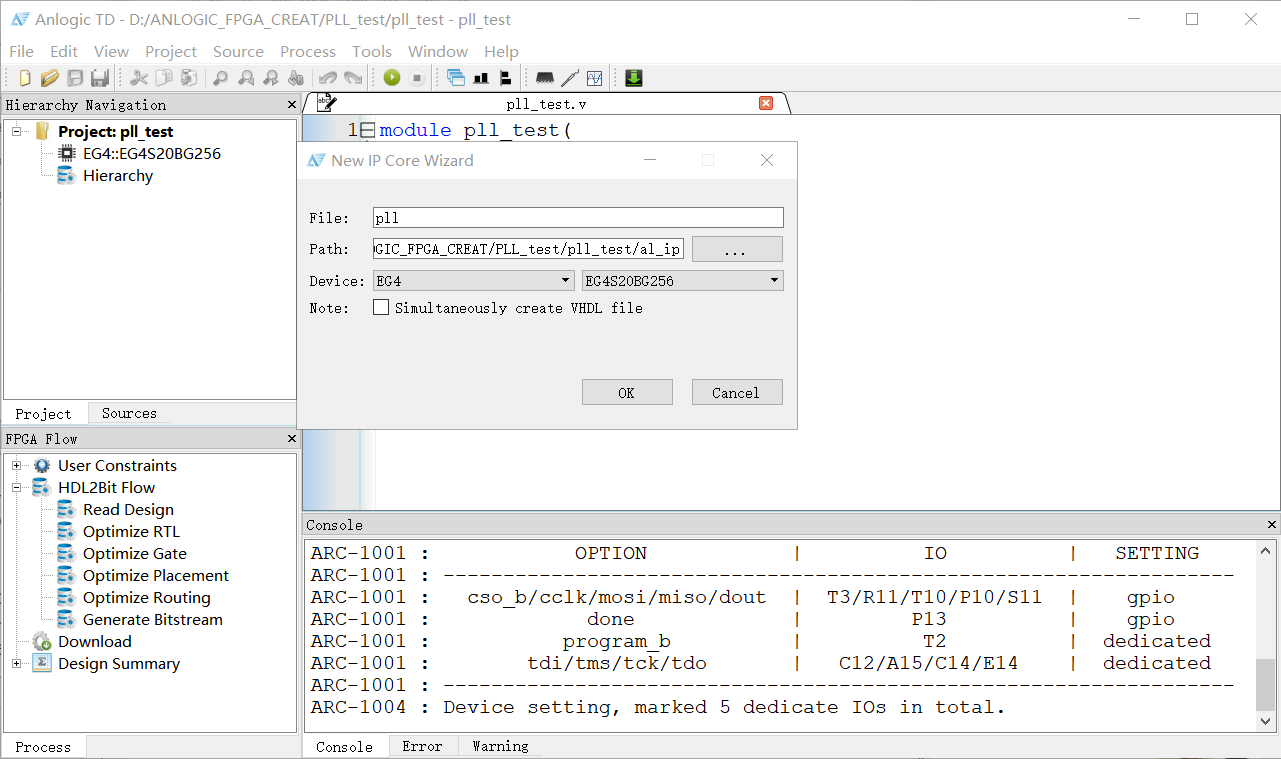This screenshot has width=1281, height=759.
Task: Click the Cut scissors toolbar icon
Action: click(139, 78)
